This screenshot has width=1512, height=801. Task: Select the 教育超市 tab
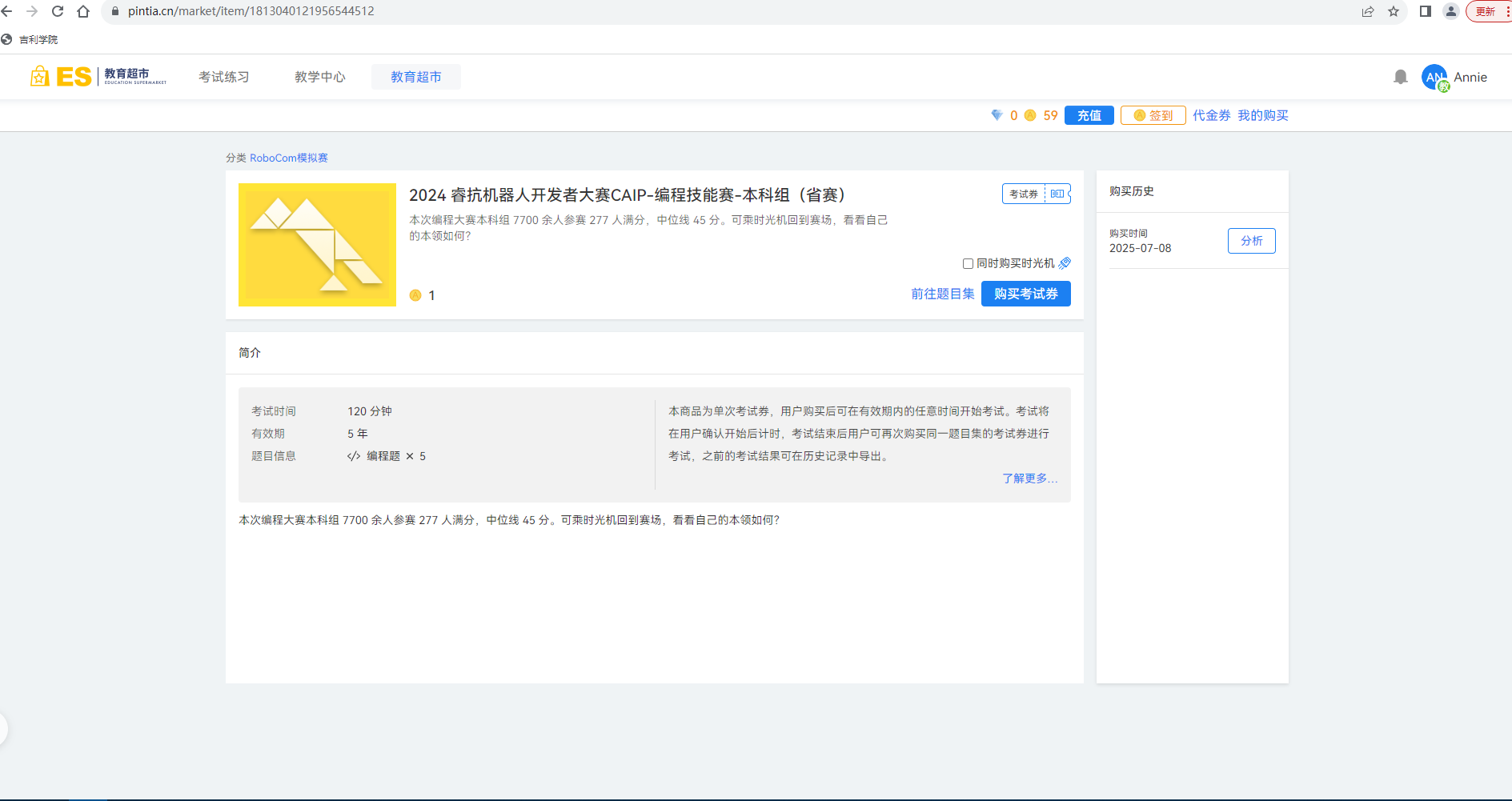(x=415, y=77)
